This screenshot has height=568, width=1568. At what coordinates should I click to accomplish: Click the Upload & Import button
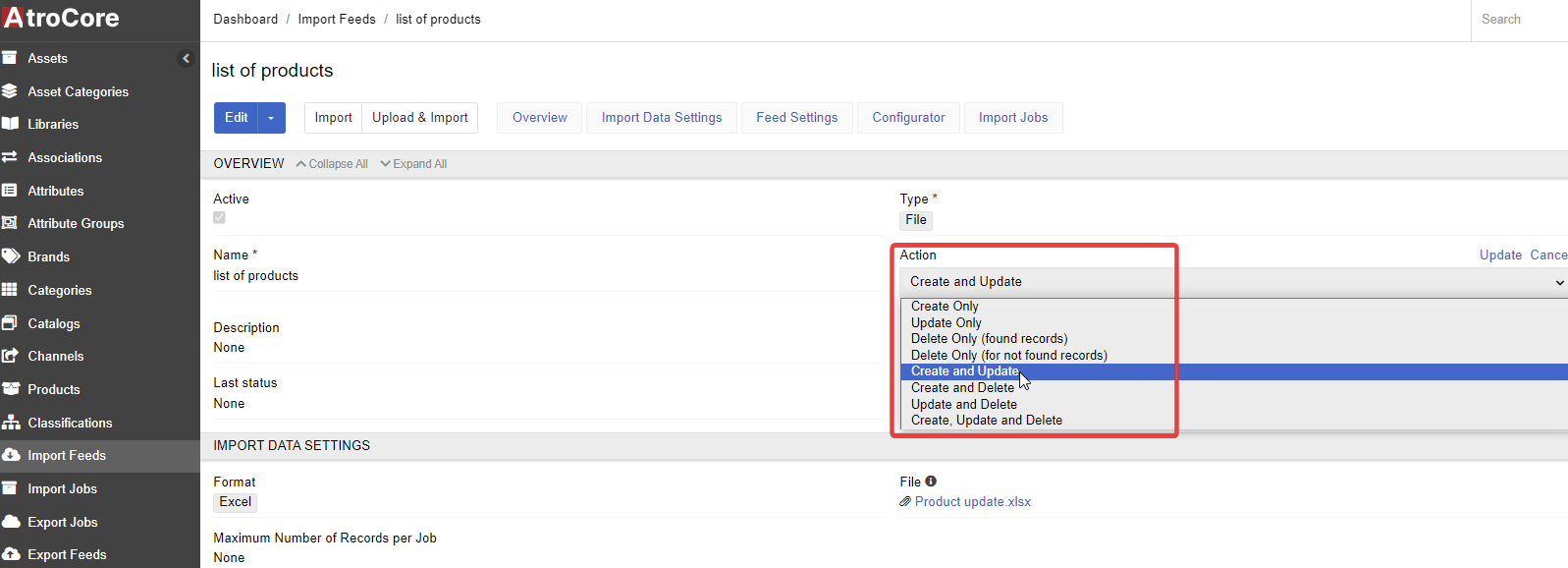click(x=419, y=118)
